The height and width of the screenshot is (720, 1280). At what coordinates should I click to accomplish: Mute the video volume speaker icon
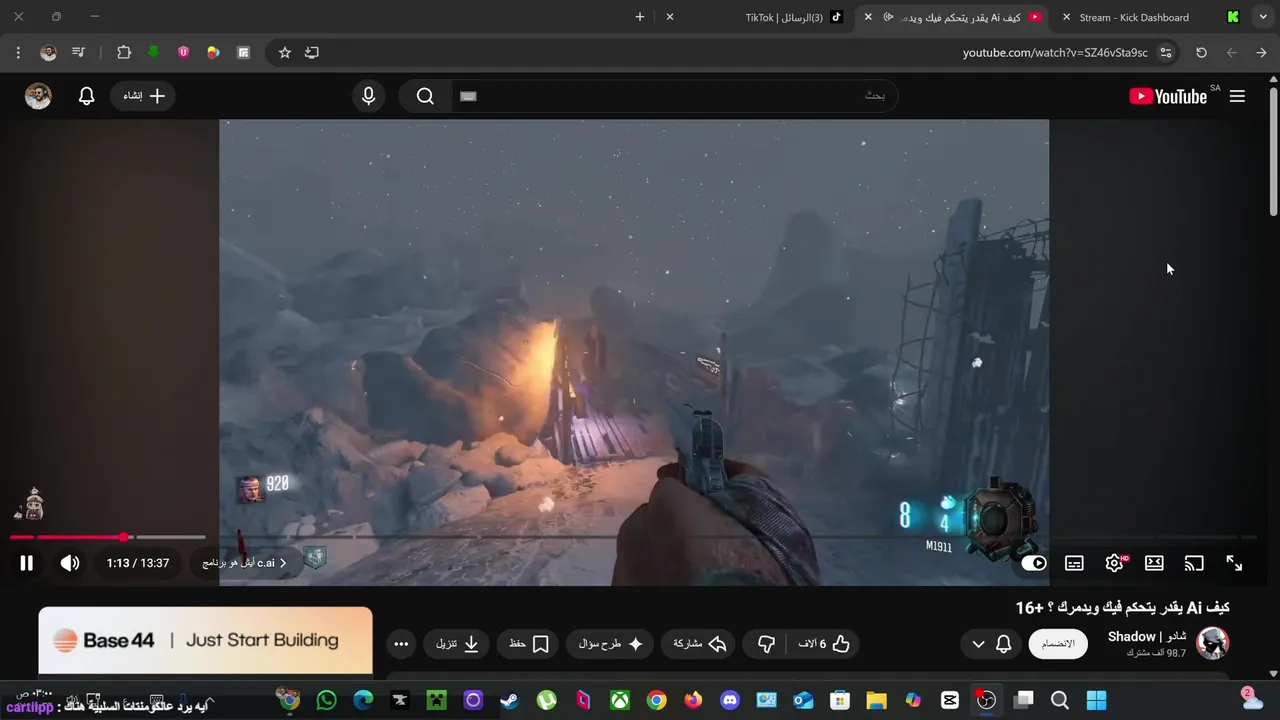(x=70, y=563)
